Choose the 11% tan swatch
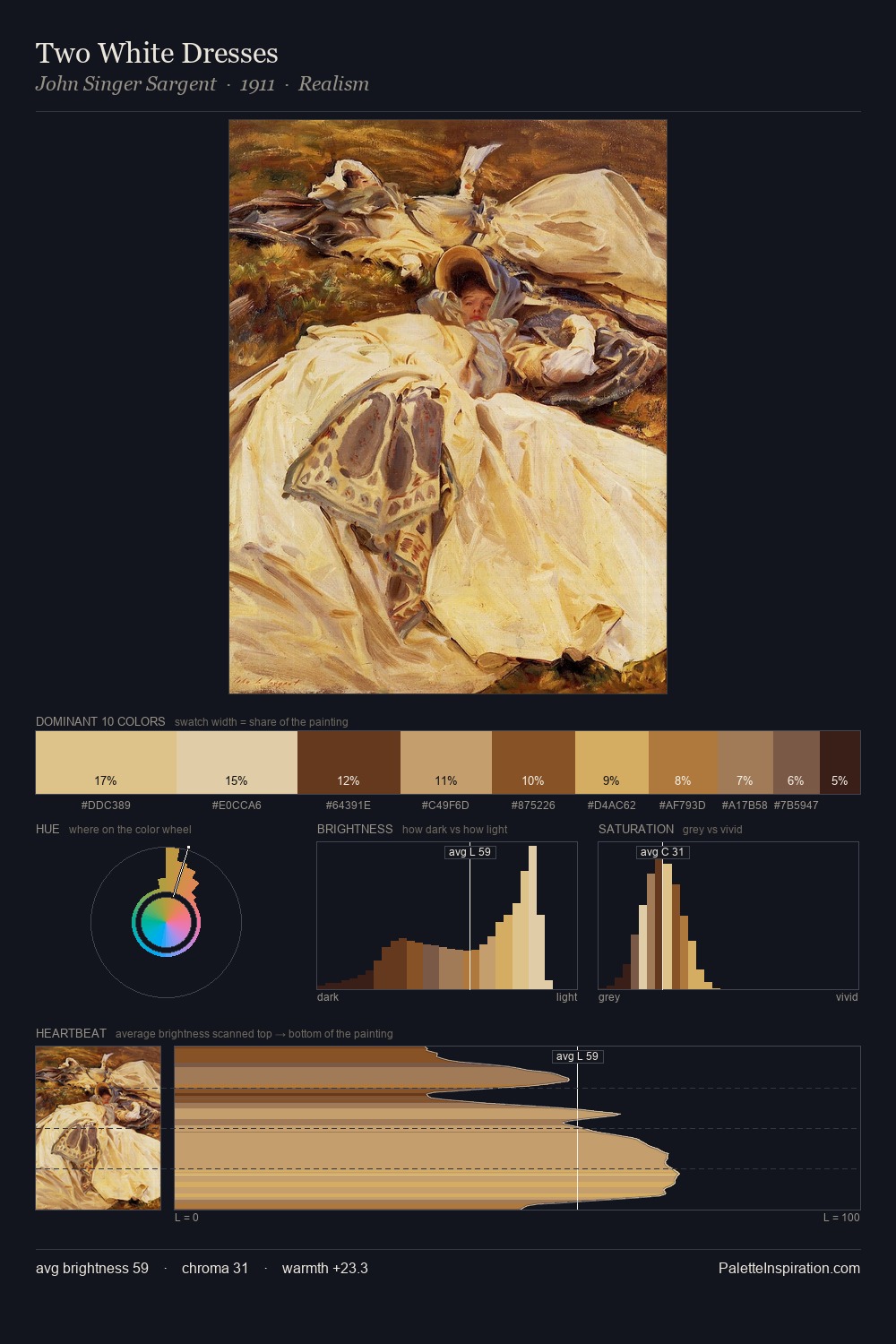This screenshot has width=896, height=1344. coord(446,762)
